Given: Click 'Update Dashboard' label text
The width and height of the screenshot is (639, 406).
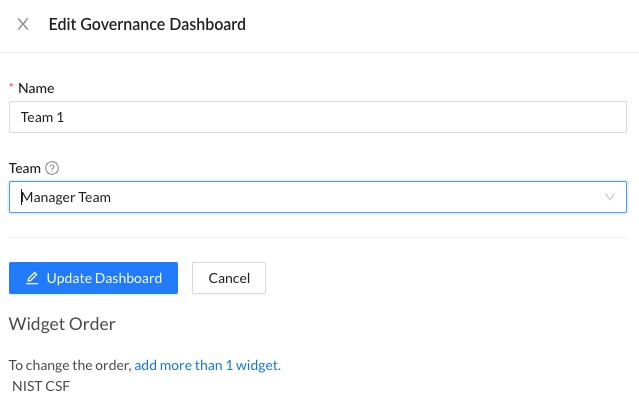Looking at the screenshot, I should [104, 278].
